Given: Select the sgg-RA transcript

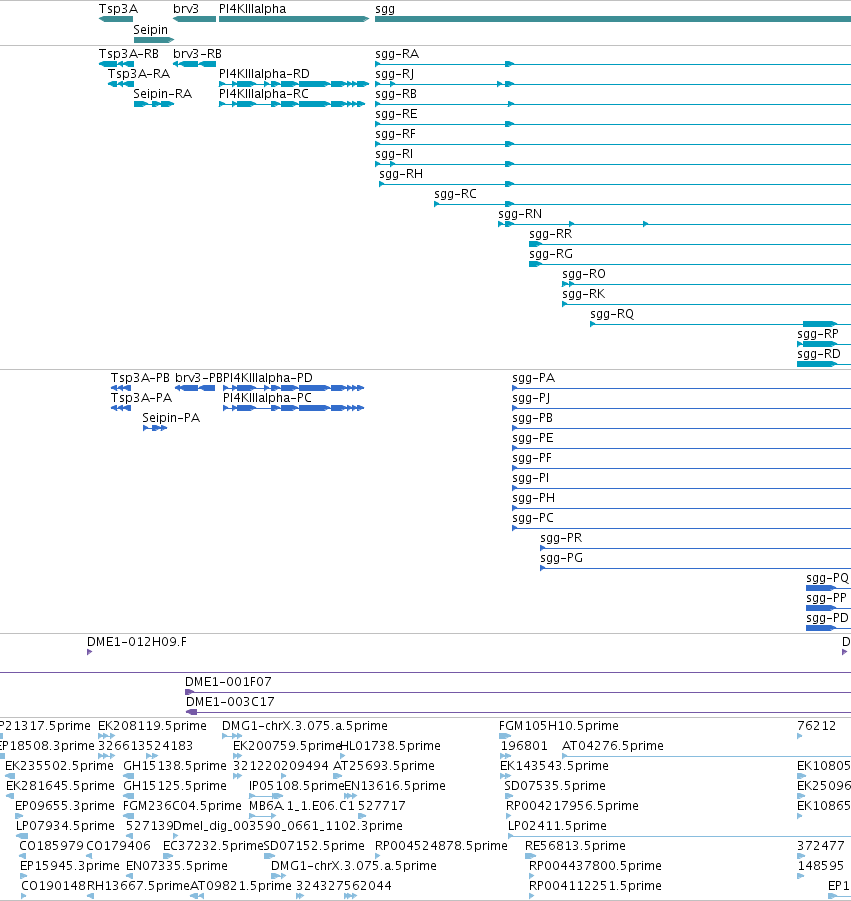Looking at the screenshot, I should (613, 64).
